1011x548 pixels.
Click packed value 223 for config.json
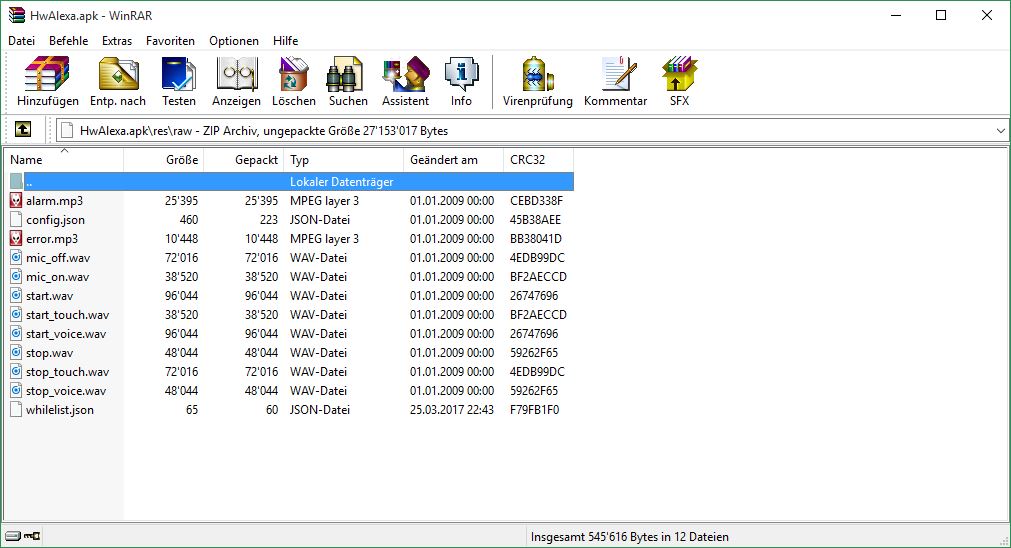tap(268, 220)
